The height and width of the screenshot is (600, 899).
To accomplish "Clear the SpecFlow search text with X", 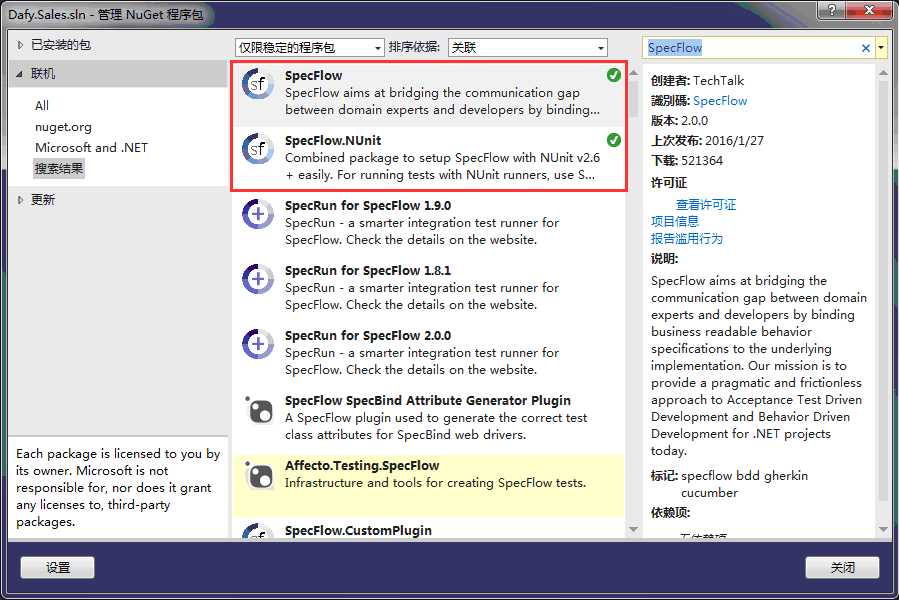I will [x=866, y=48].
